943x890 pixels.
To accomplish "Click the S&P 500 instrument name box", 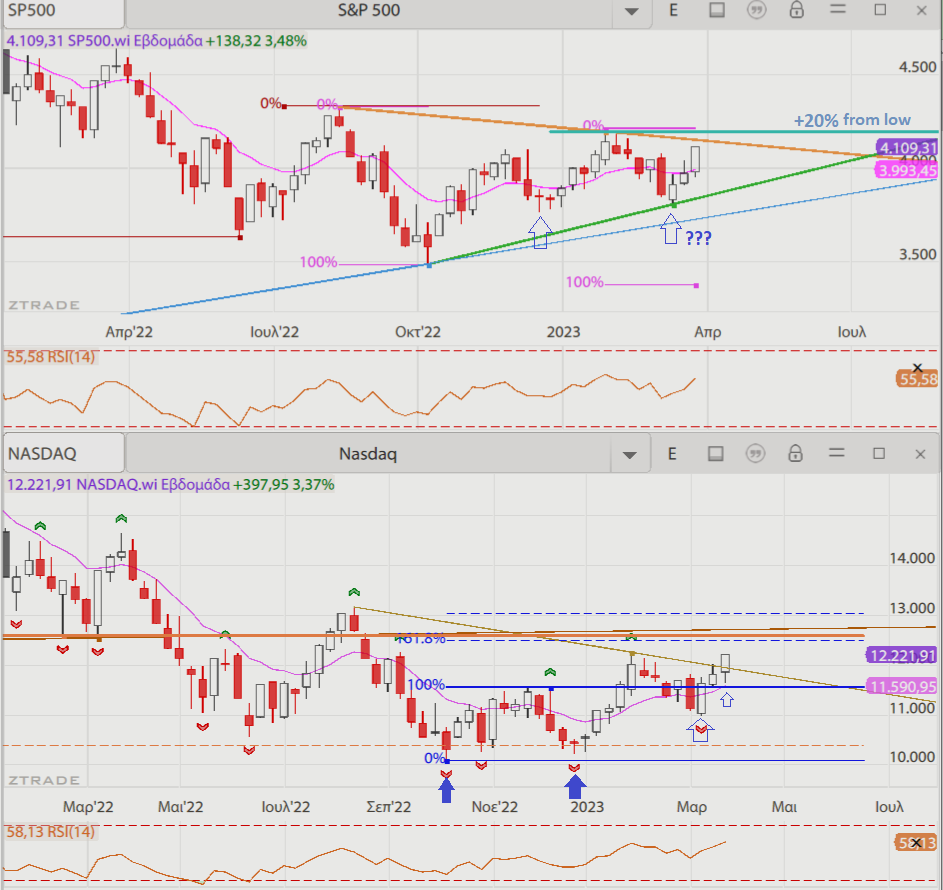I will [369, 11].
